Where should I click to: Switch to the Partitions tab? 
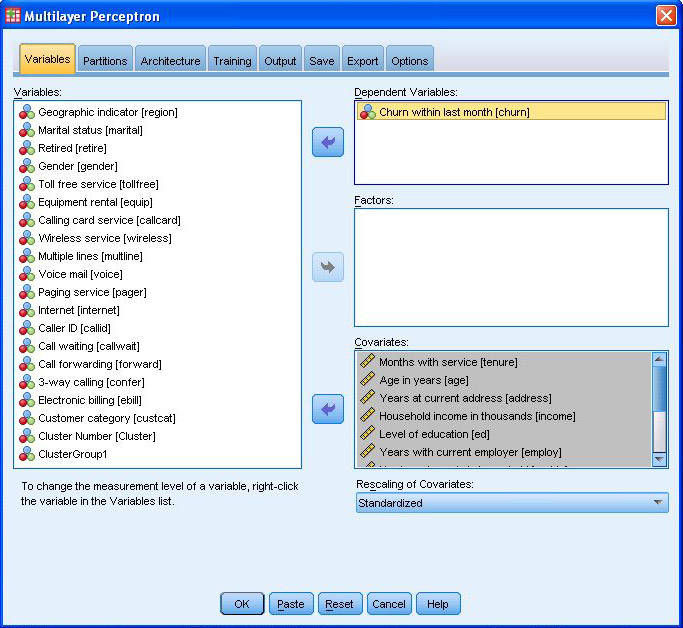[x=105, y=61]
